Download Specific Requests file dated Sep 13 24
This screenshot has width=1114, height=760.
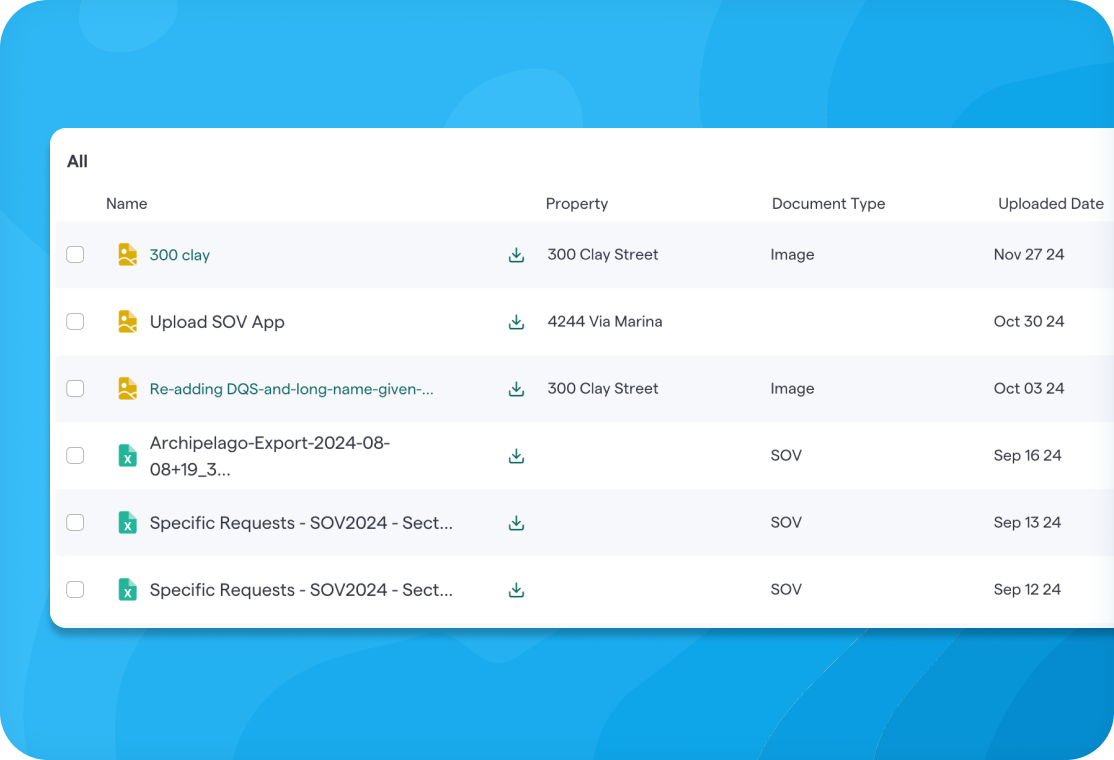coord(517,523)
